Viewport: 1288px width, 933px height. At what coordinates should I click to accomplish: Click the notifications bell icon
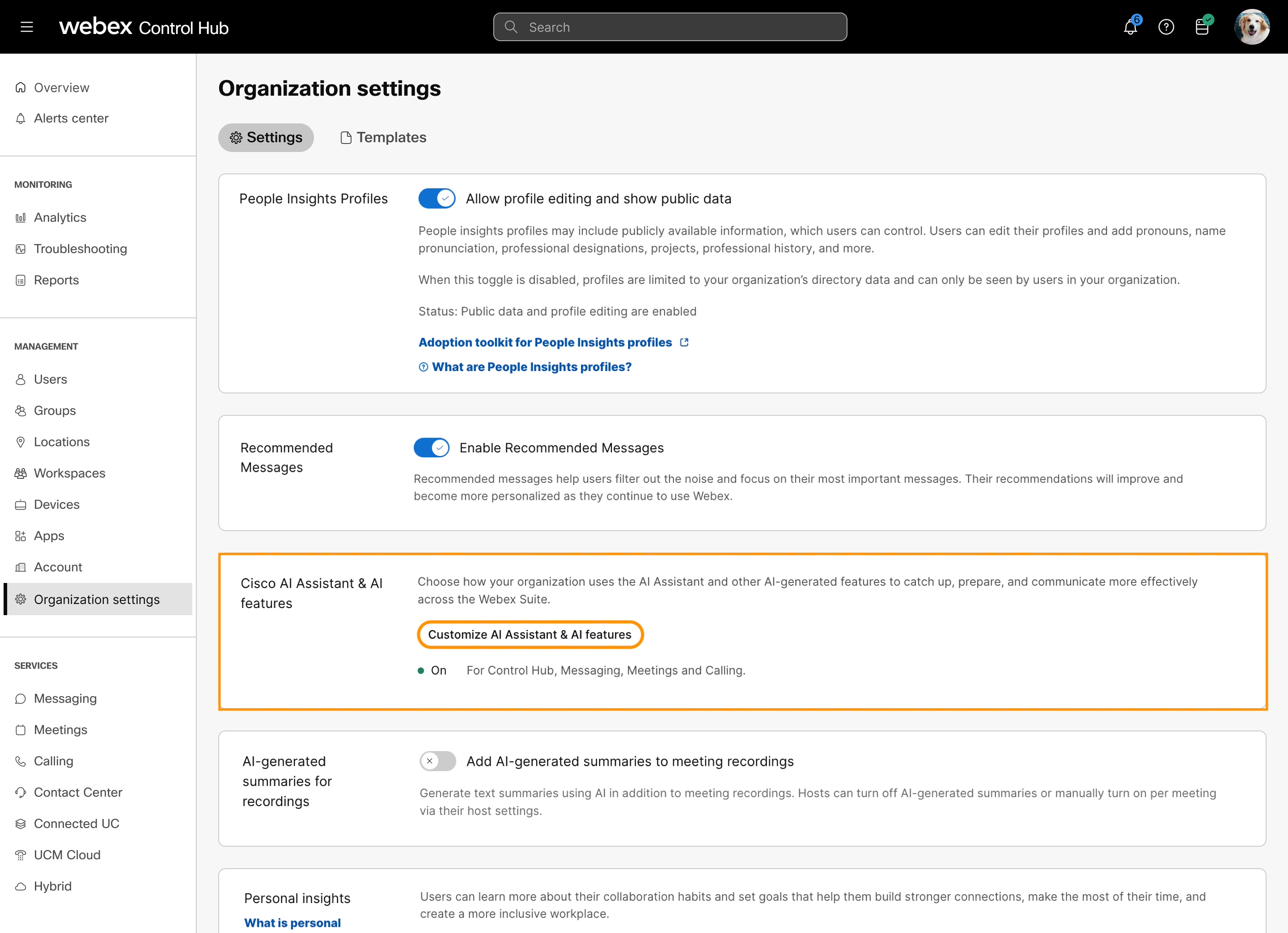1131,27
